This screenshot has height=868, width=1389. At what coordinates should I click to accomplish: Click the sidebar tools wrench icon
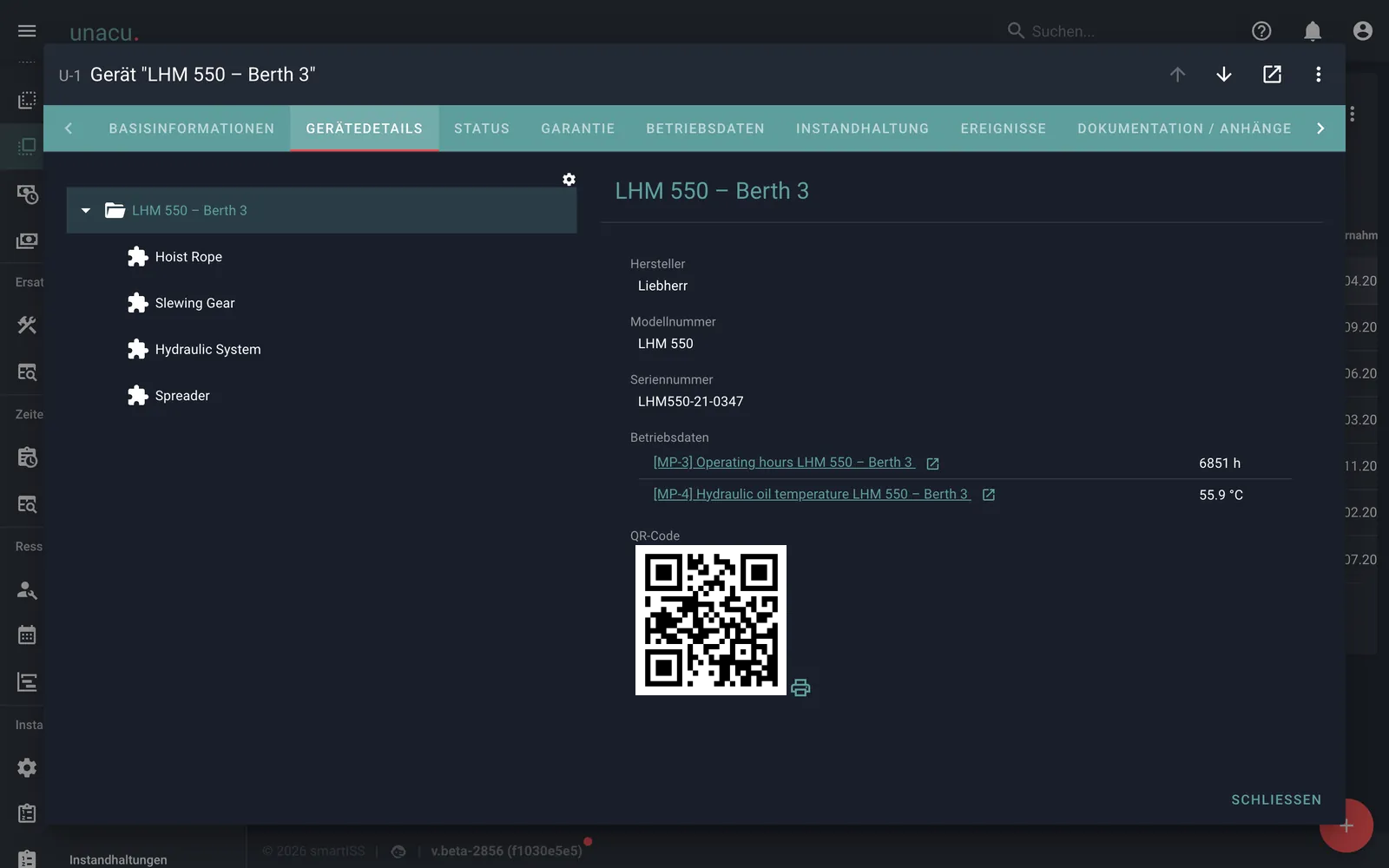click(x=27, y=325)
